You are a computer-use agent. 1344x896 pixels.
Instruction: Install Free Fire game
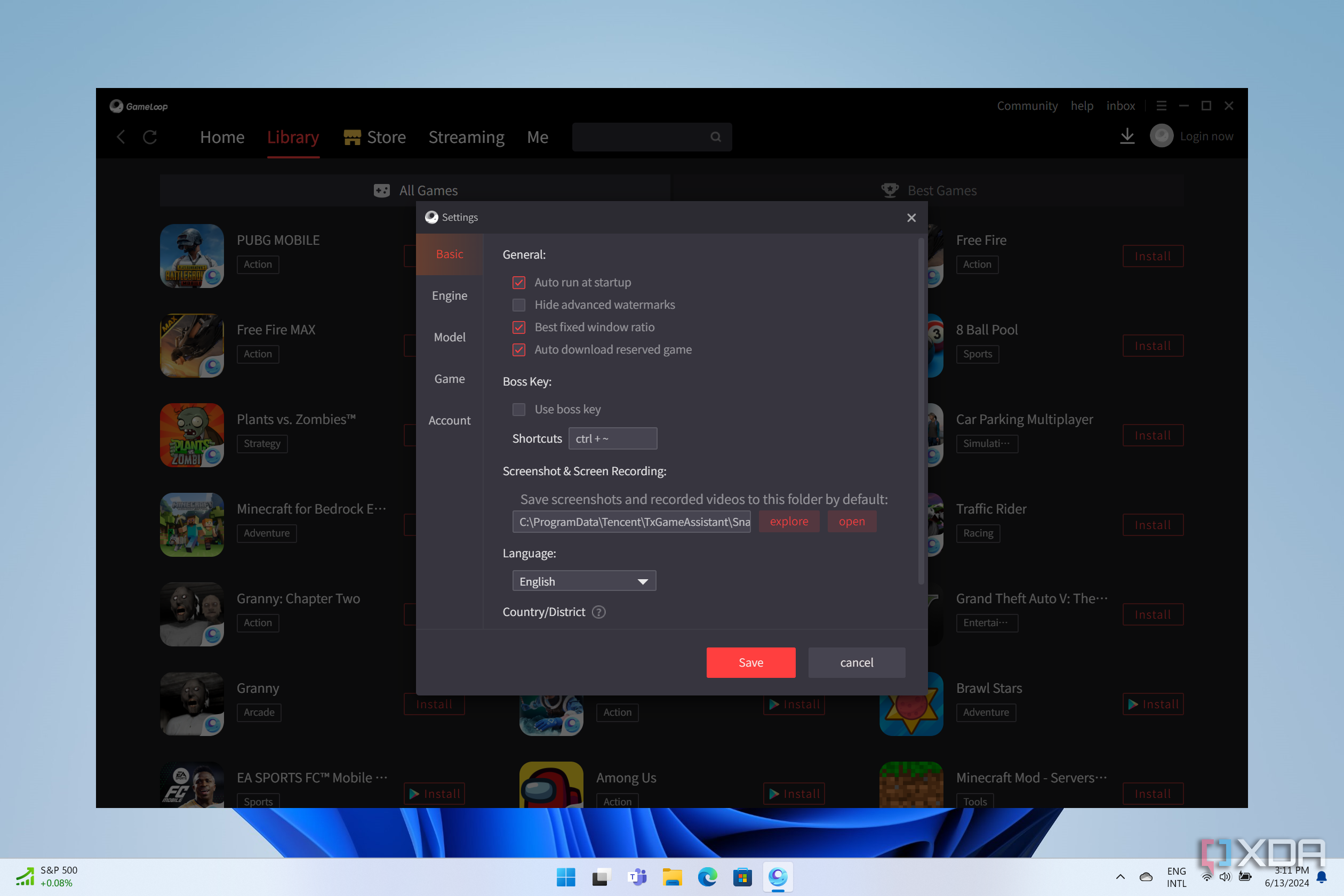coord(1153,257)
